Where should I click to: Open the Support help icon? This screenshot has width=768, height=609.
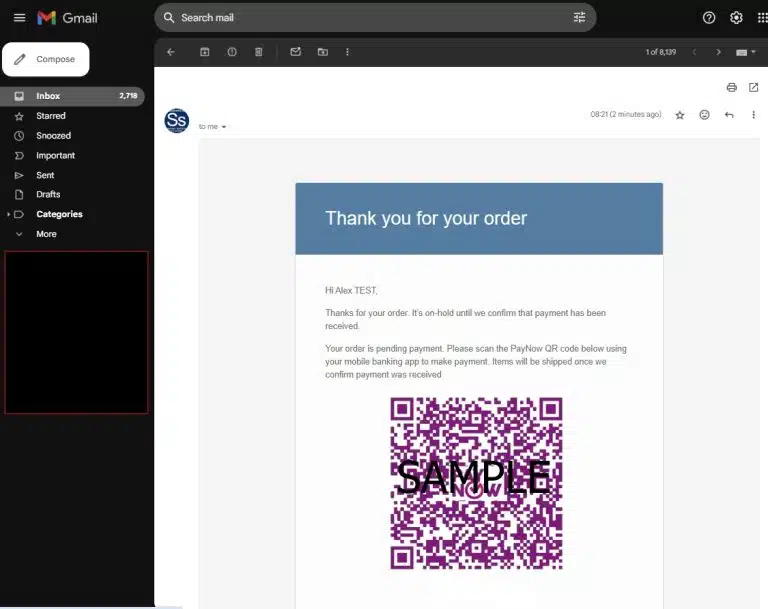click(709, 18)
